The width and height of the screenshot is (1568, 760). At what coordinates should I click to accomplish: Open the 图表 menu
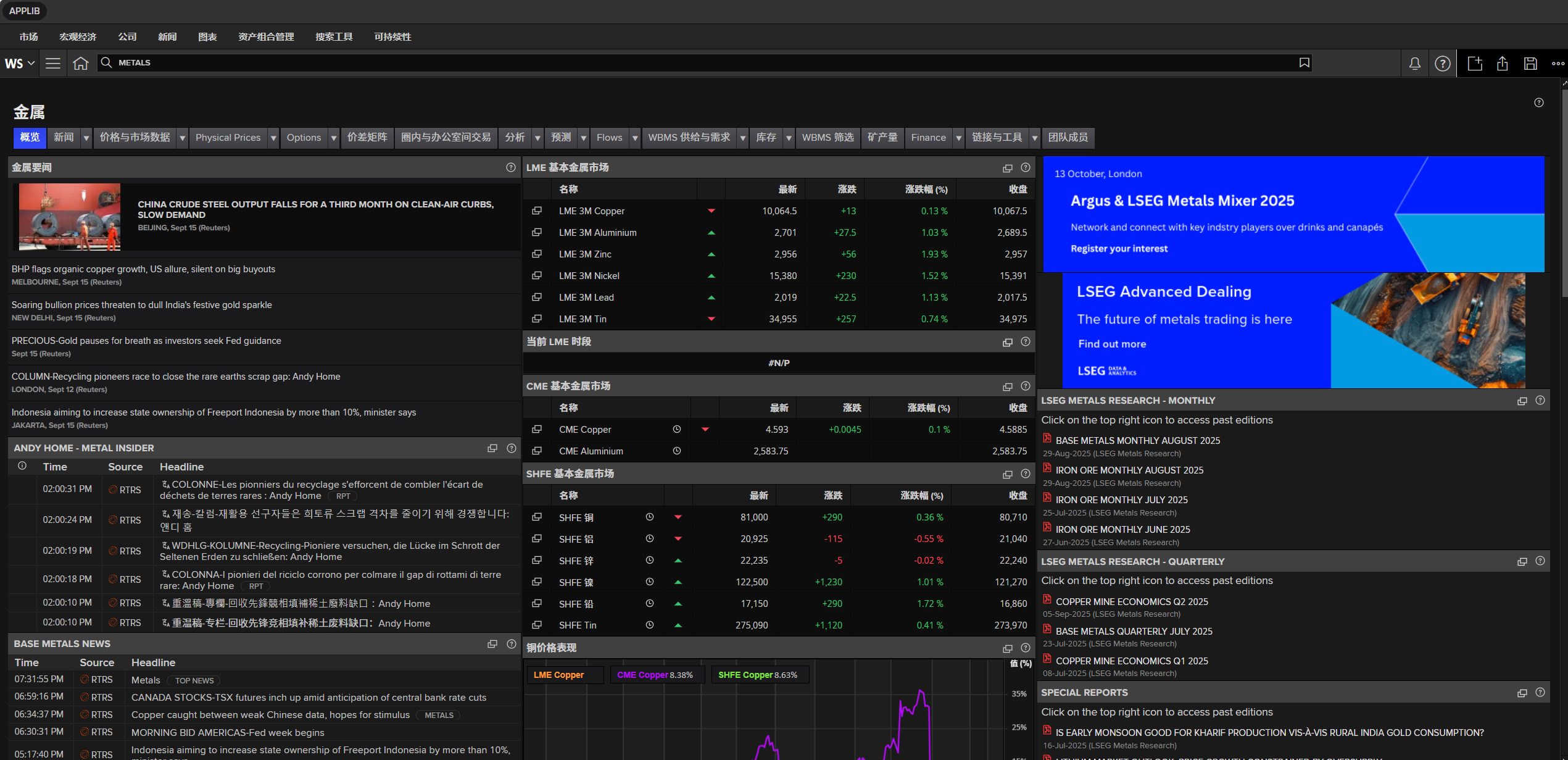click(x=207, y=37)
